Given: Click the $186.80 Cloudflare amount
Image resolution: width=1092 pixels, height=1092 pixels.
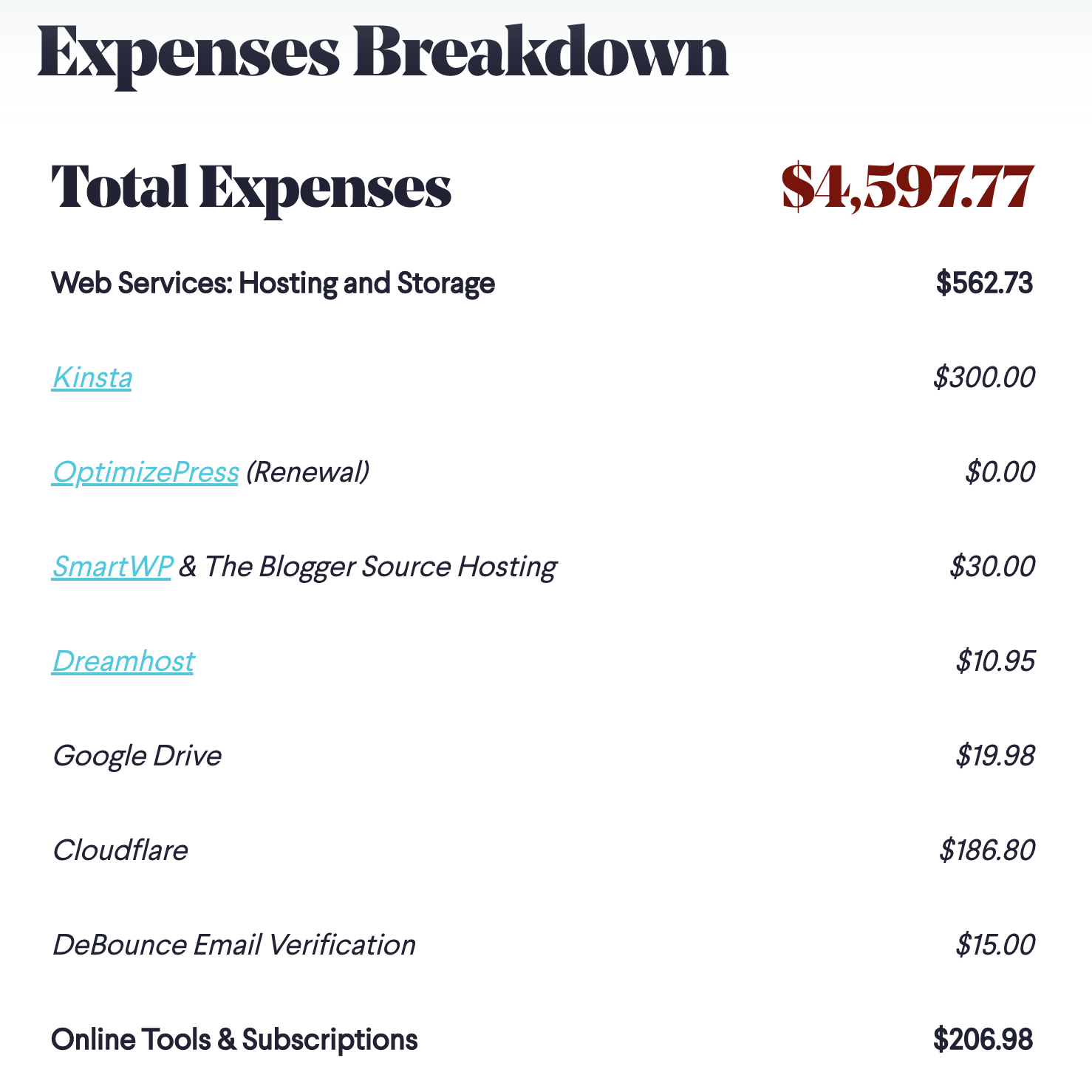Looking at the screenshot, I should click(987, 850).
